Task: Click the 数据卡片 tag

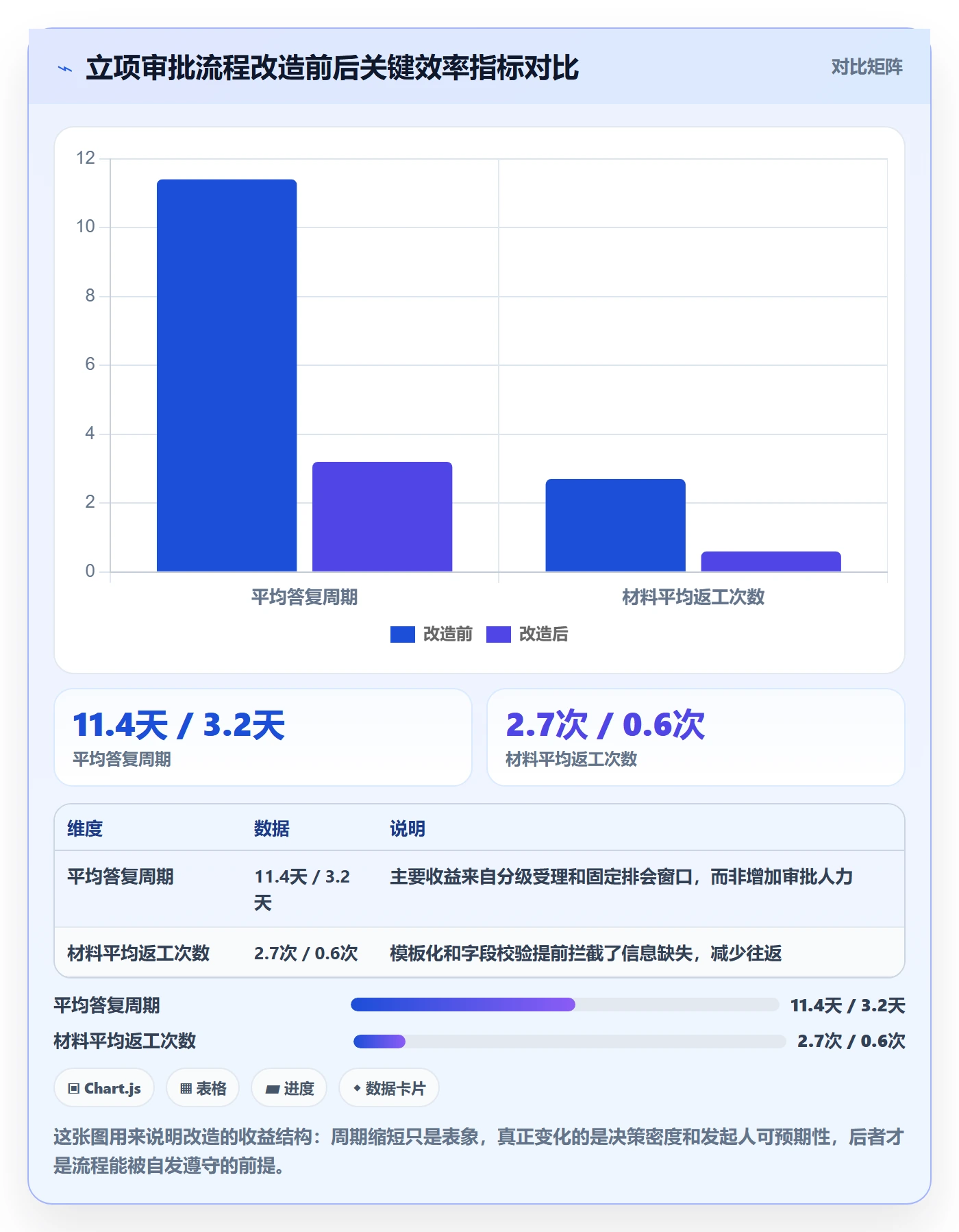Action: point(389,1087)
